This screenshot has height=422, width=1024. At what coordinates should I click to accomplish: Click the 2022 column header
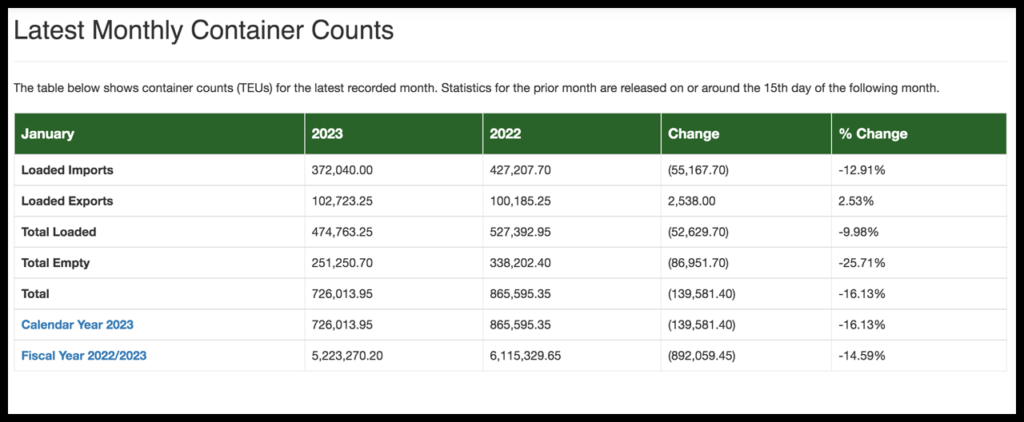[x=504, y=134]
